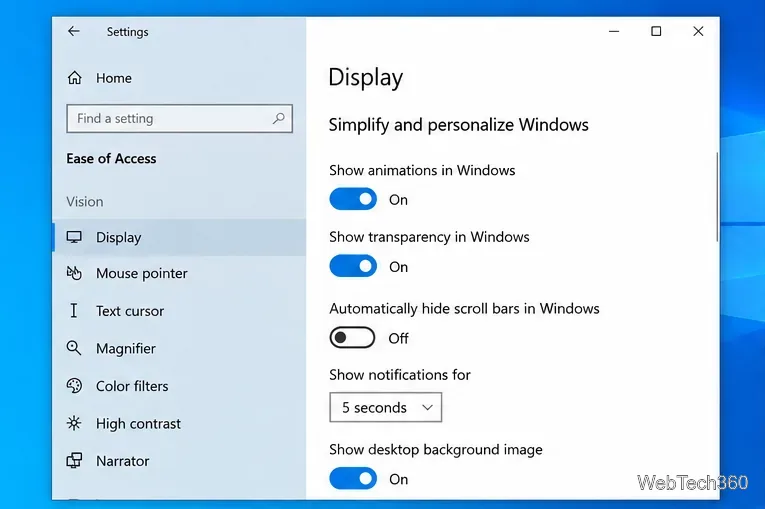The height and width of the screenshot is (509, 765).
Task: Open the Text cursor menu label
Action: 130,311
